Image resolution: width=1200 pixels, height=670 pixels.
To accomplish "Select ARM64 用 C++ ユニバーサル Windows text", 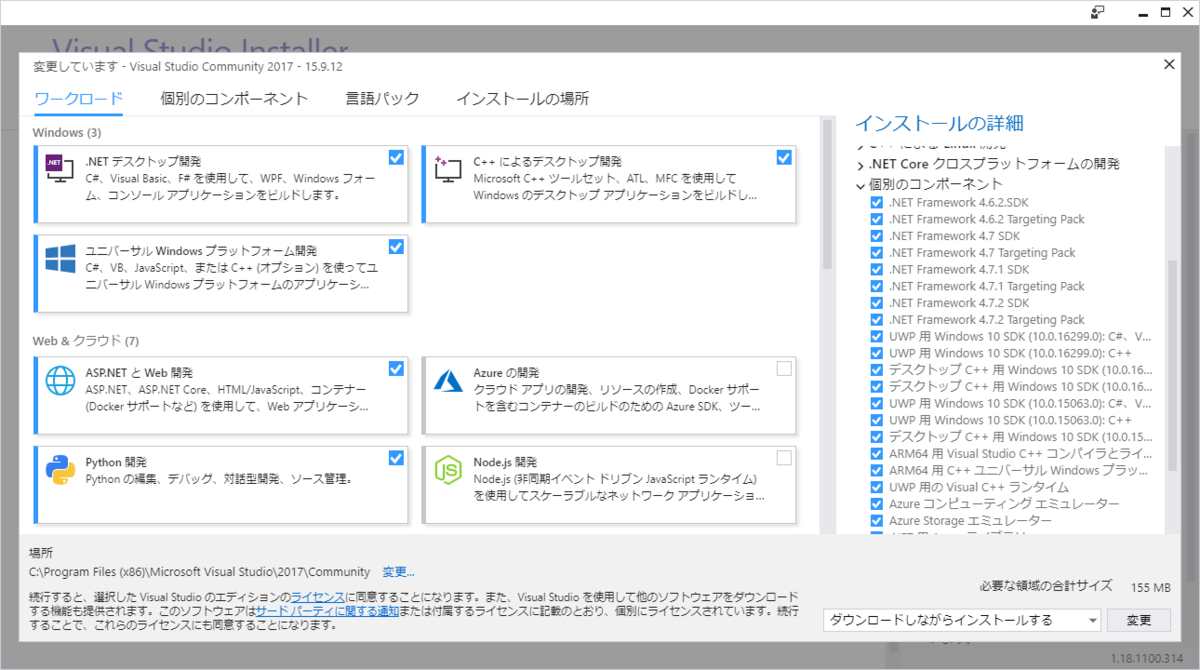I will [x=1020, y=470].
